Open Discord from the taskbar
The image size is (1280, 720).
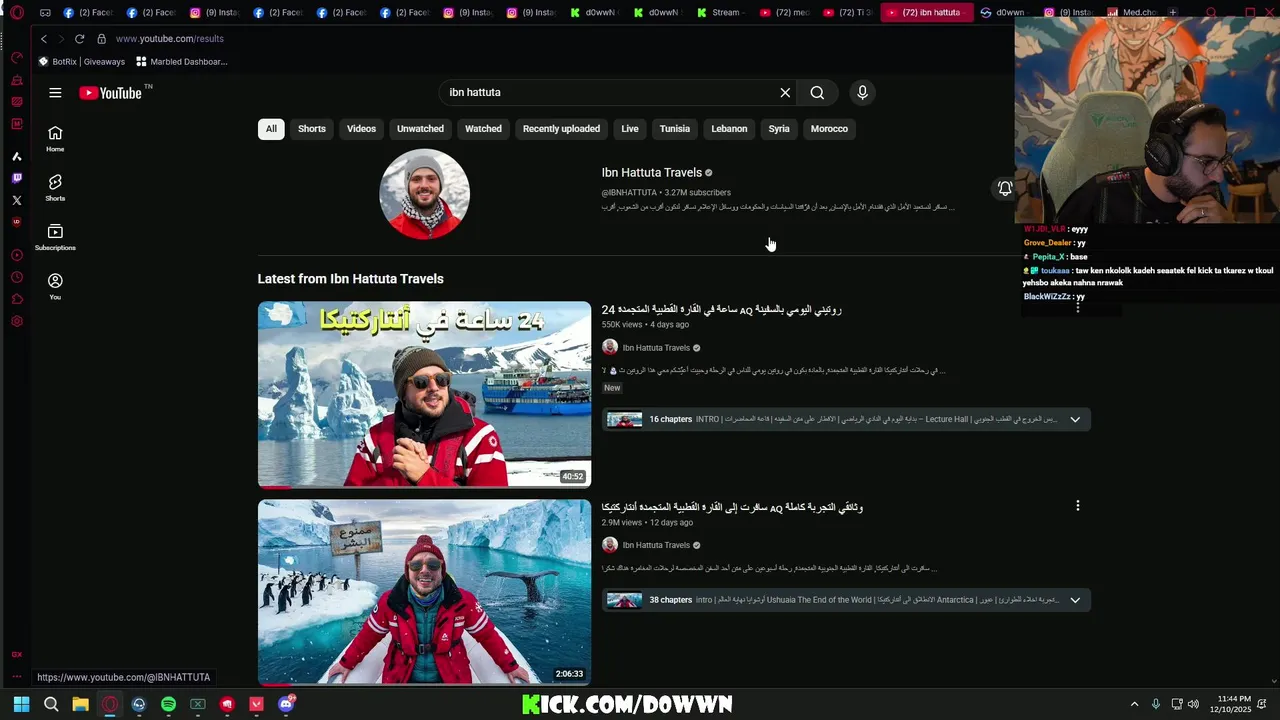pos(286,704)
